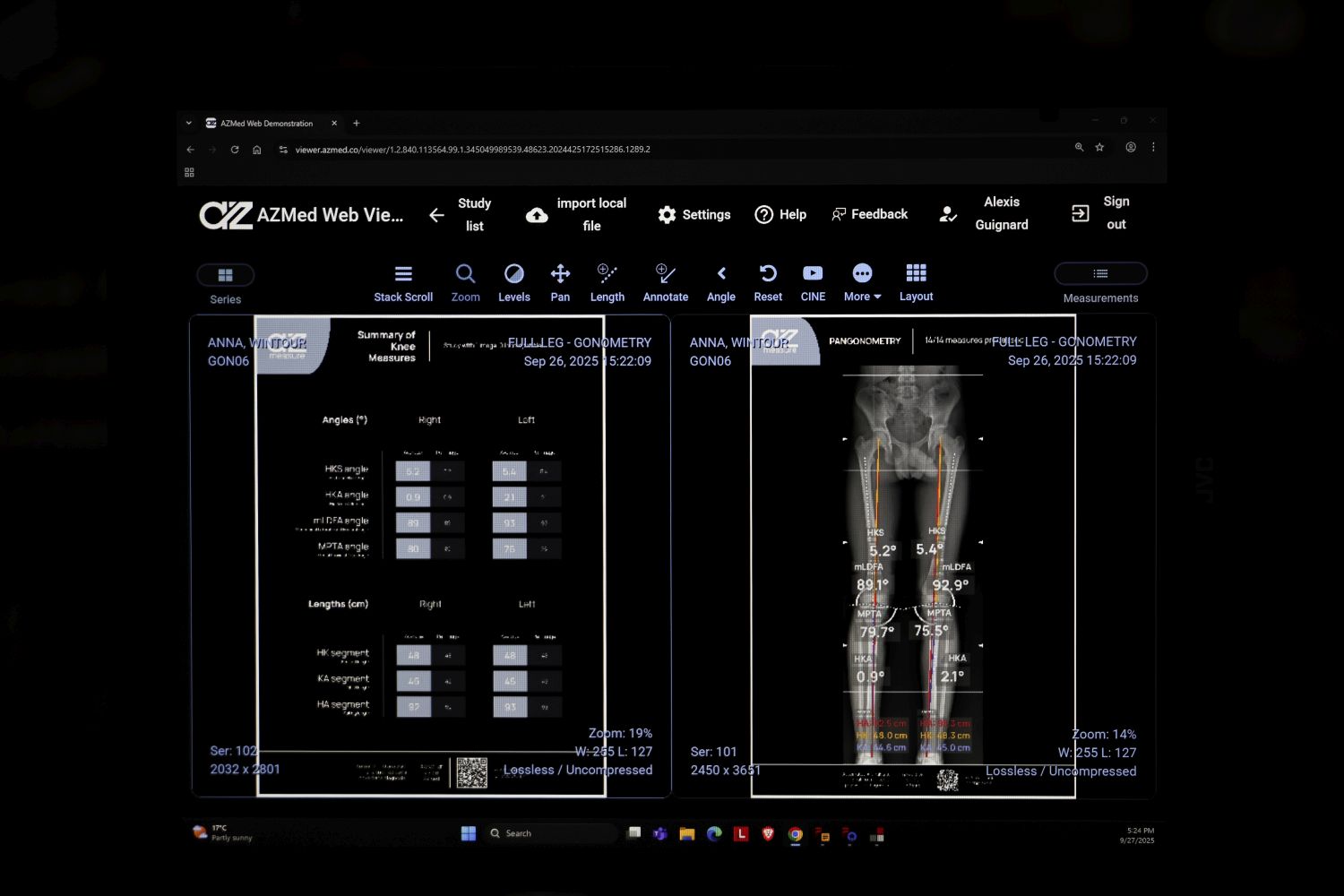Screen dimensions: 1344x896
Task: Click import local file
Action: pos(576,214)
